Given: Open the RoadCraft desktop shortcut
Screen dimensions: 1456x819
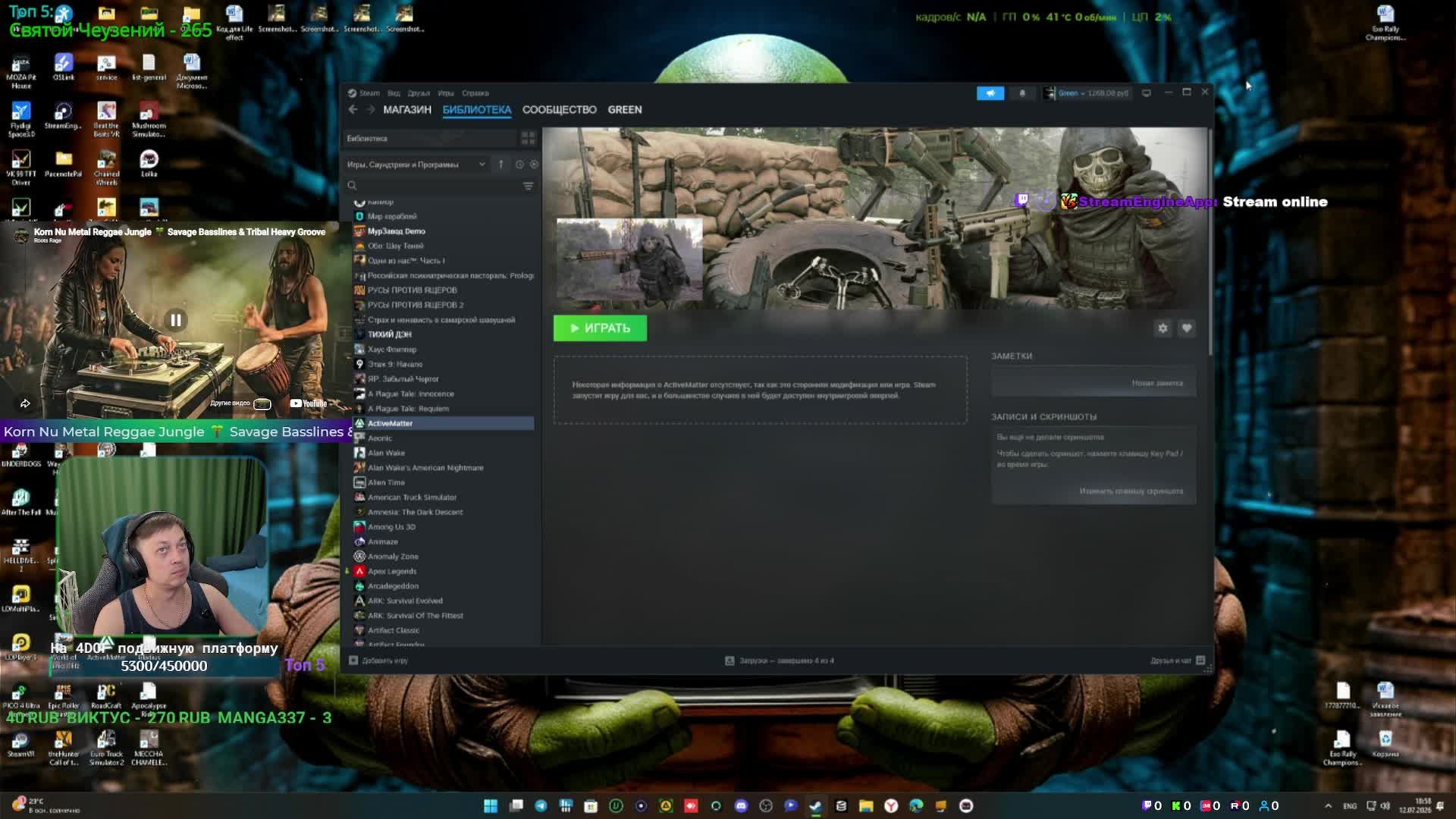Looking at the screenshot, I should click(106, 696).
